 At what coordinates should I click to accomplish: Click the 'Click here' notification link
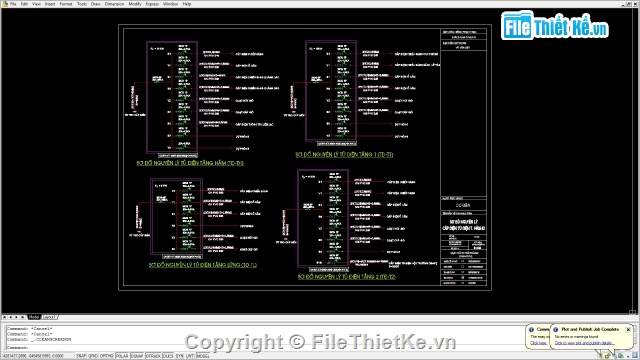(x=538, y=343)
